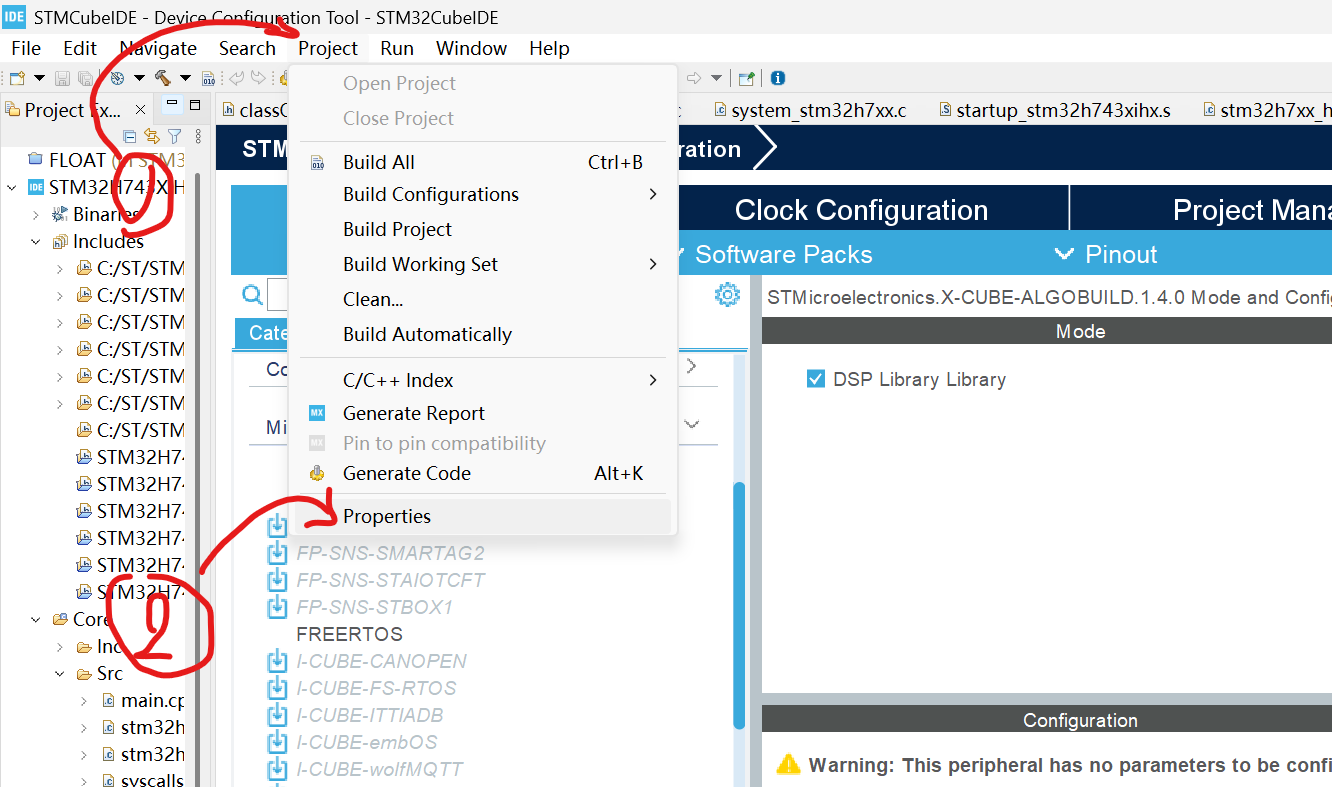Click the Project Explorer filter funnel icon
The width and height of the screenshot is (1332, 787).
tap(174, 136)
